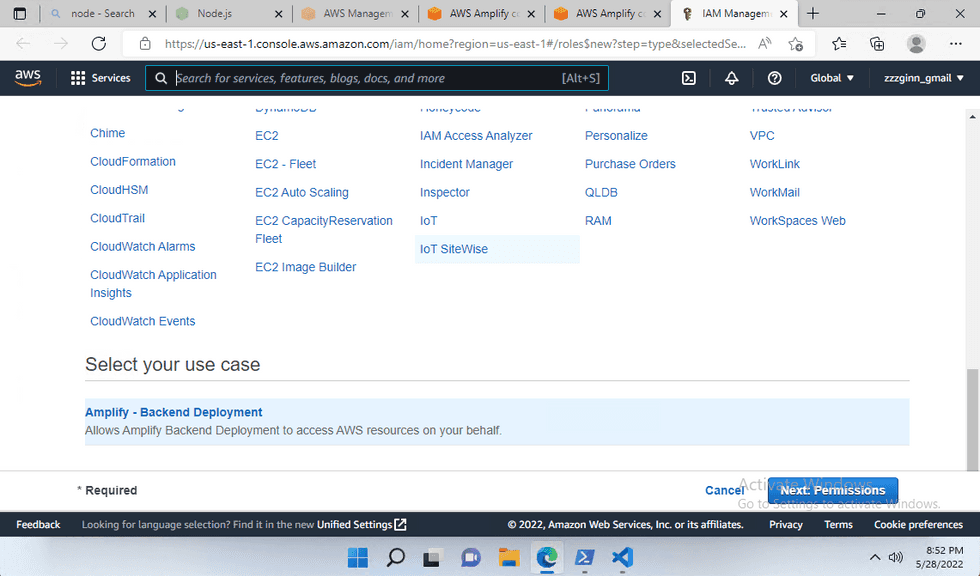This screenshot has height=576, width=980.
Task: Click the page vertical scrollbar thumb
Action: pyautogui.click(x=972, y=419)
